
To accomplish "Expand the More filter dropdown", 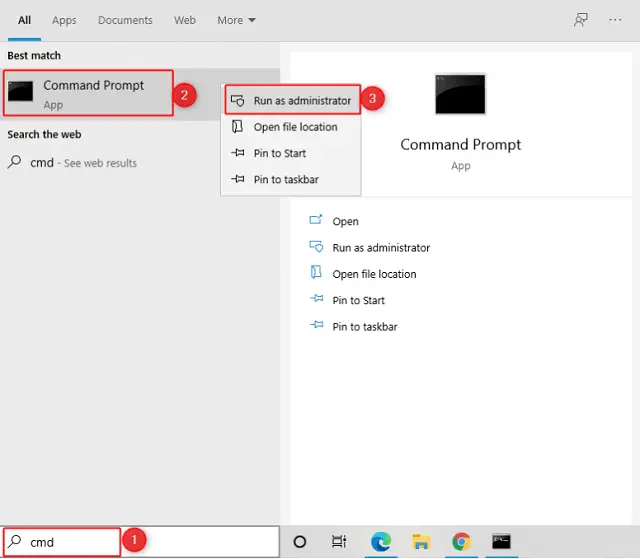I will coord(236,20).
